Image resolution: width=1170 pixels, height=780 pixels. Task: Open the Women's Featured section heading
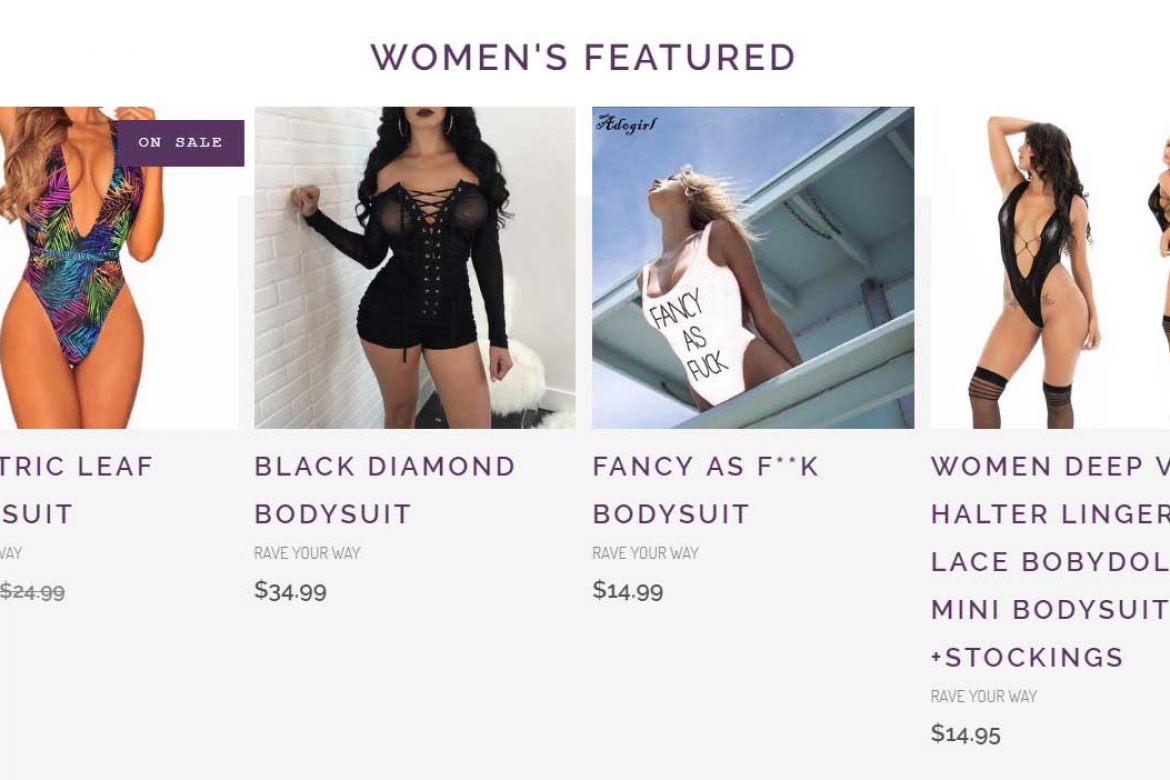pyautogui.click(x=583, y=57)
